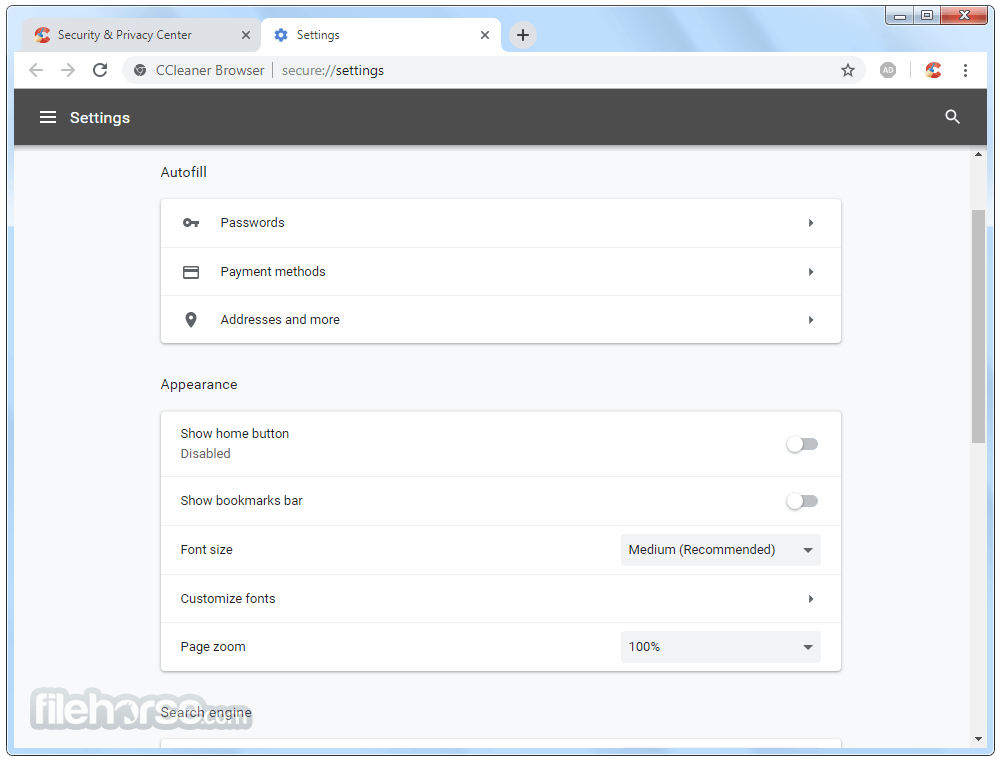Open the Settings hamburger menu

click(48, 118)
